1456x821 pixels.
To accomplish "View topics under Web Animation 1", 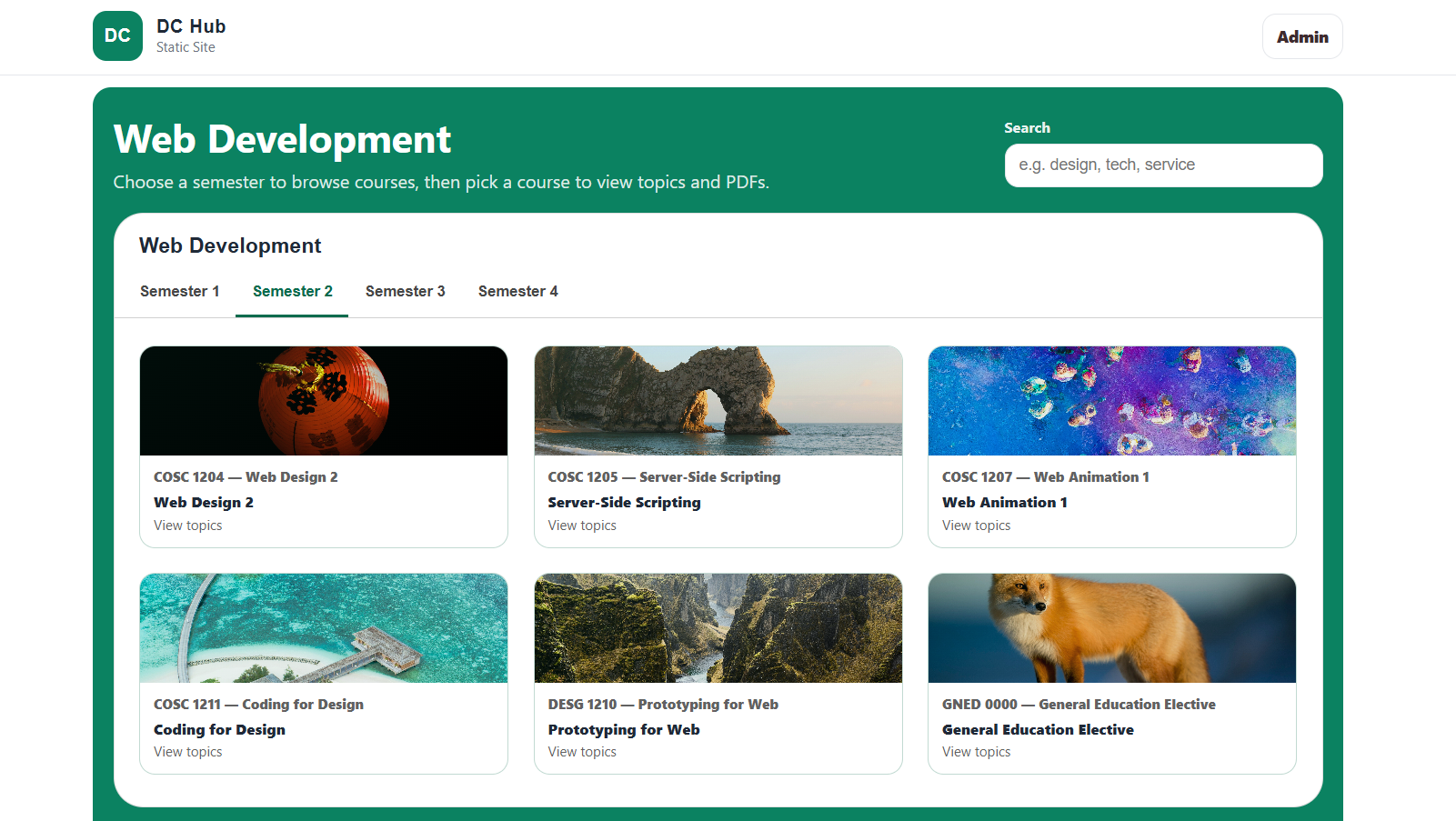I will click(976, 526).
